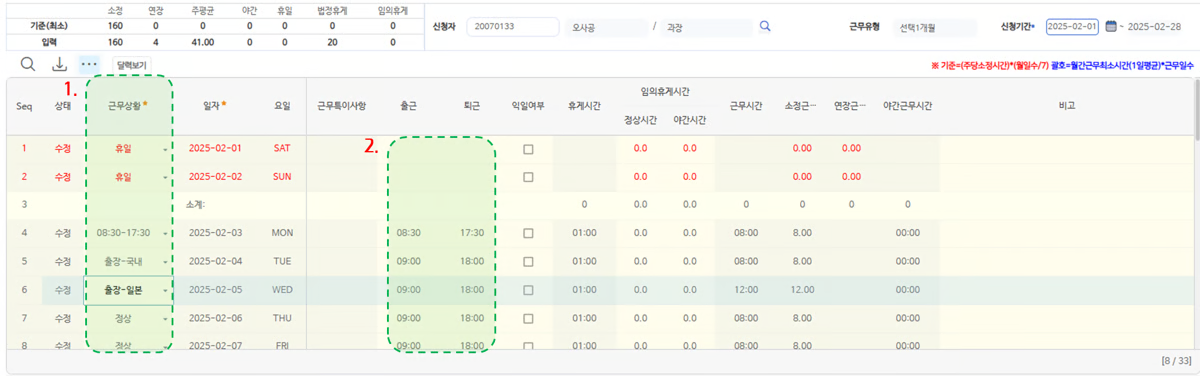Click the 휴게시간 column header

584,105
